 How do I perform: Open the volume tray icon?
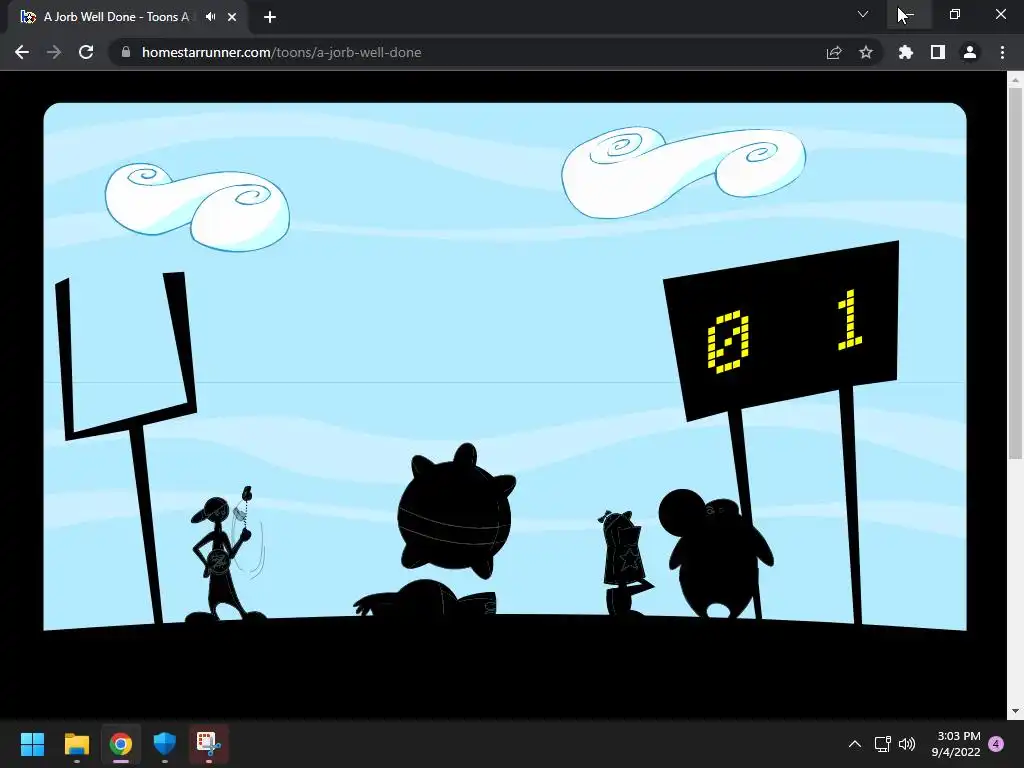coord(906,744)
